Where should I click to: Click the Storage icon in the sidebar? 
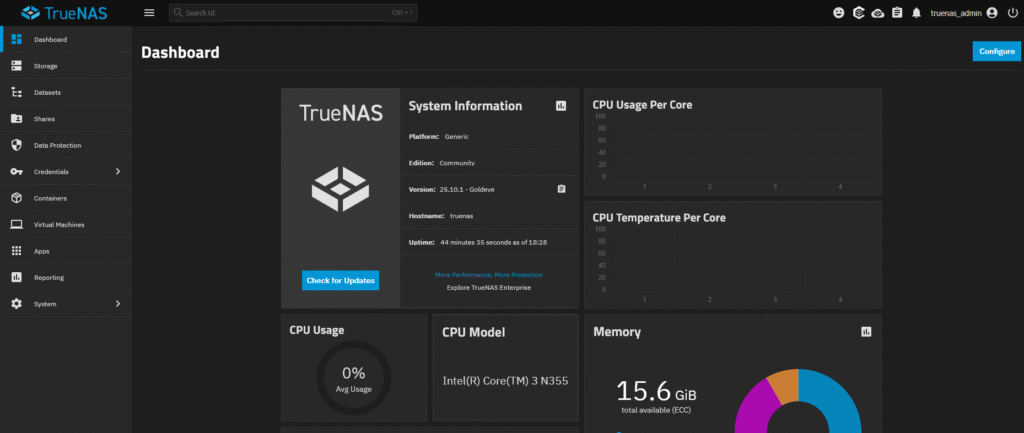tap(17, 66)
